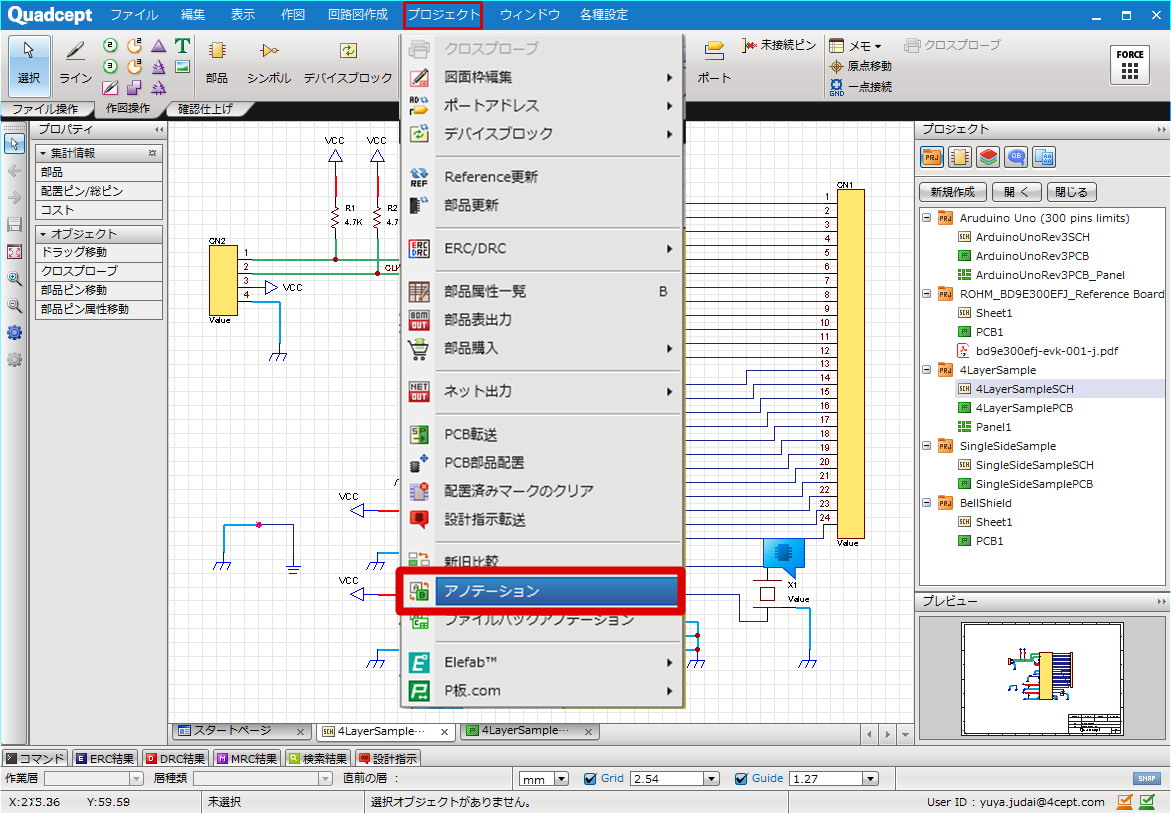Select the purple triangle polygon tool
This screenshot has width=1171, height=814.
pyautogui.click(x=158, y=46)
